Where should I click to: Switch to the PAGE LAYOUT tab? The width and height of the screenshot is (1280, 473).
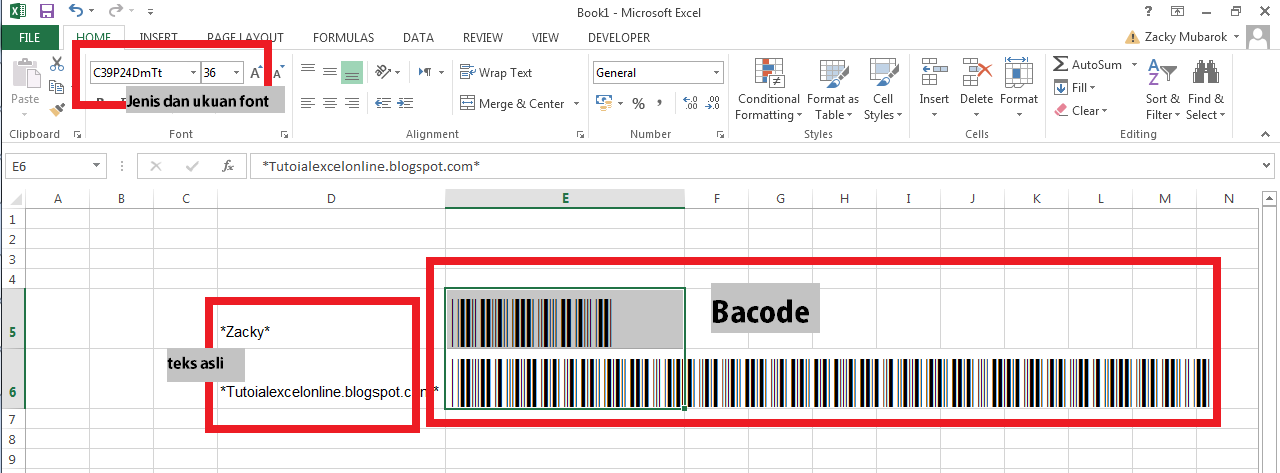245,37
